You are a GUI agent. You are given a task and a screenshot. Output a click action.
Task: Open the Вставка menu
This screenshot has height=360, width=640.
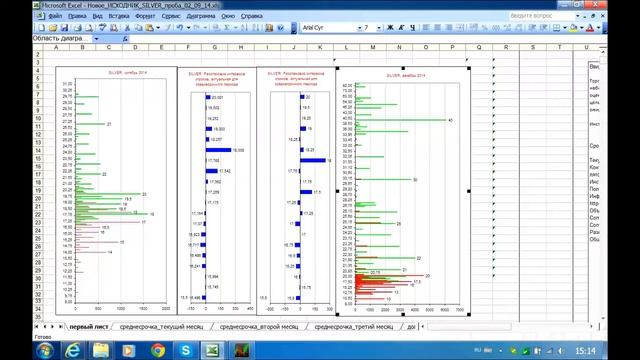tap(119, 16)
